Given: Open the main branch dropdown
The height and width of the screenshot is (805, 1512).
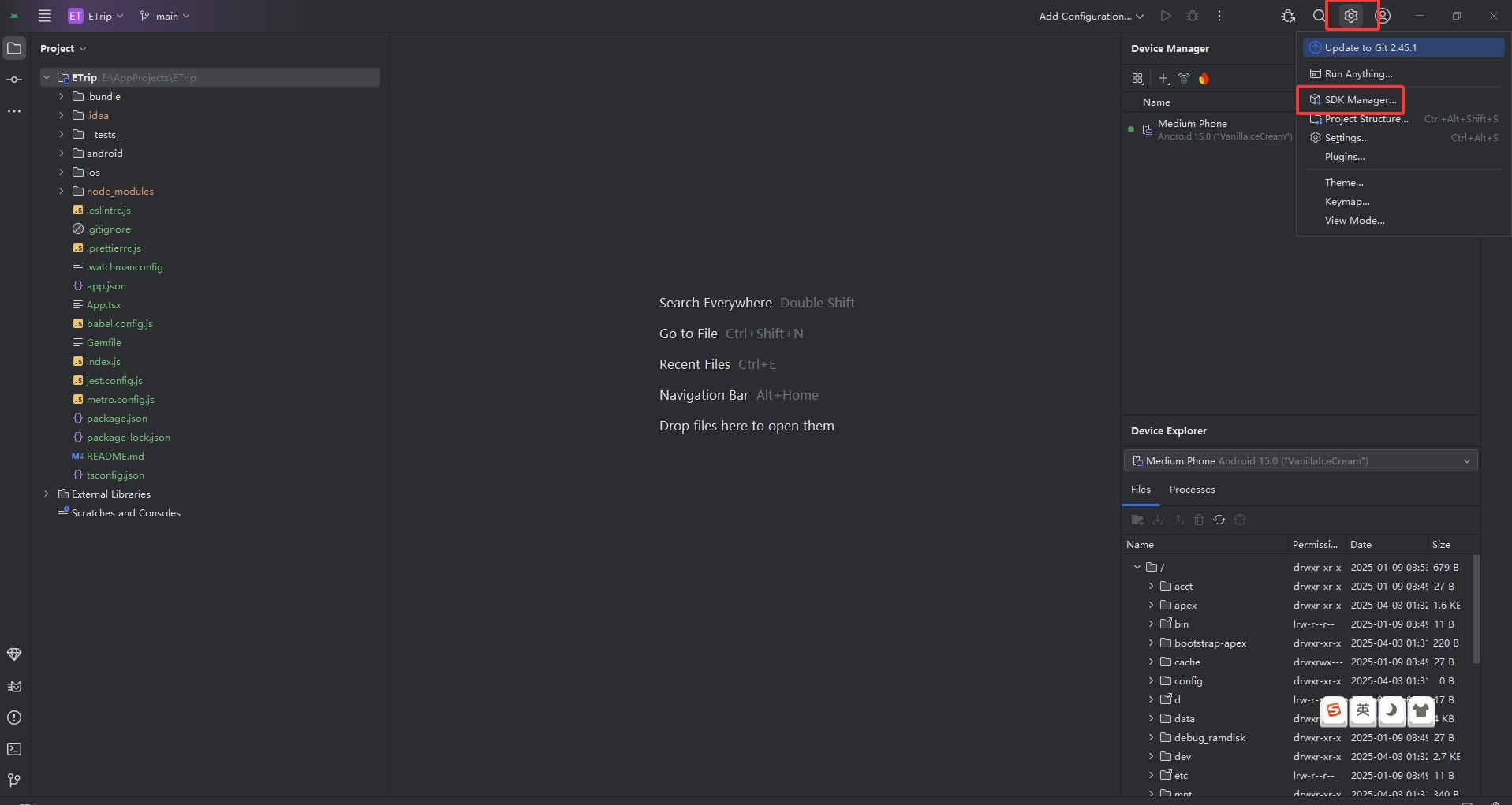Looking at the screenshot, I should pyautogui.click(x=165, y=16).
